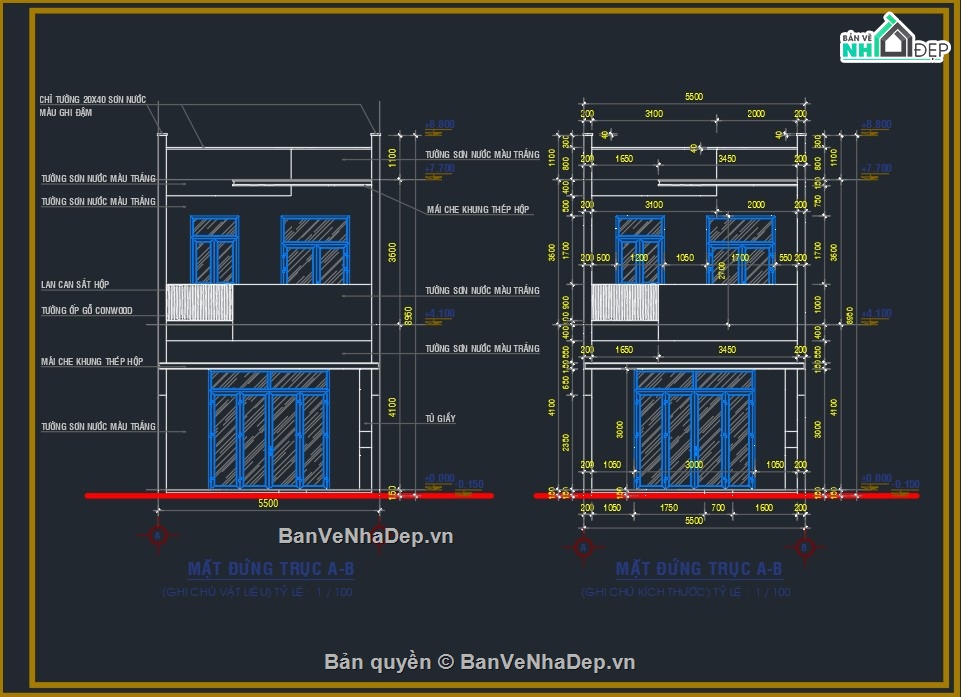Click the 'CHỈ TƯỜNG 20X40 SƠN NƯỚC' annotation
Viewport: 961px width, 697px height.
point(93,99)
